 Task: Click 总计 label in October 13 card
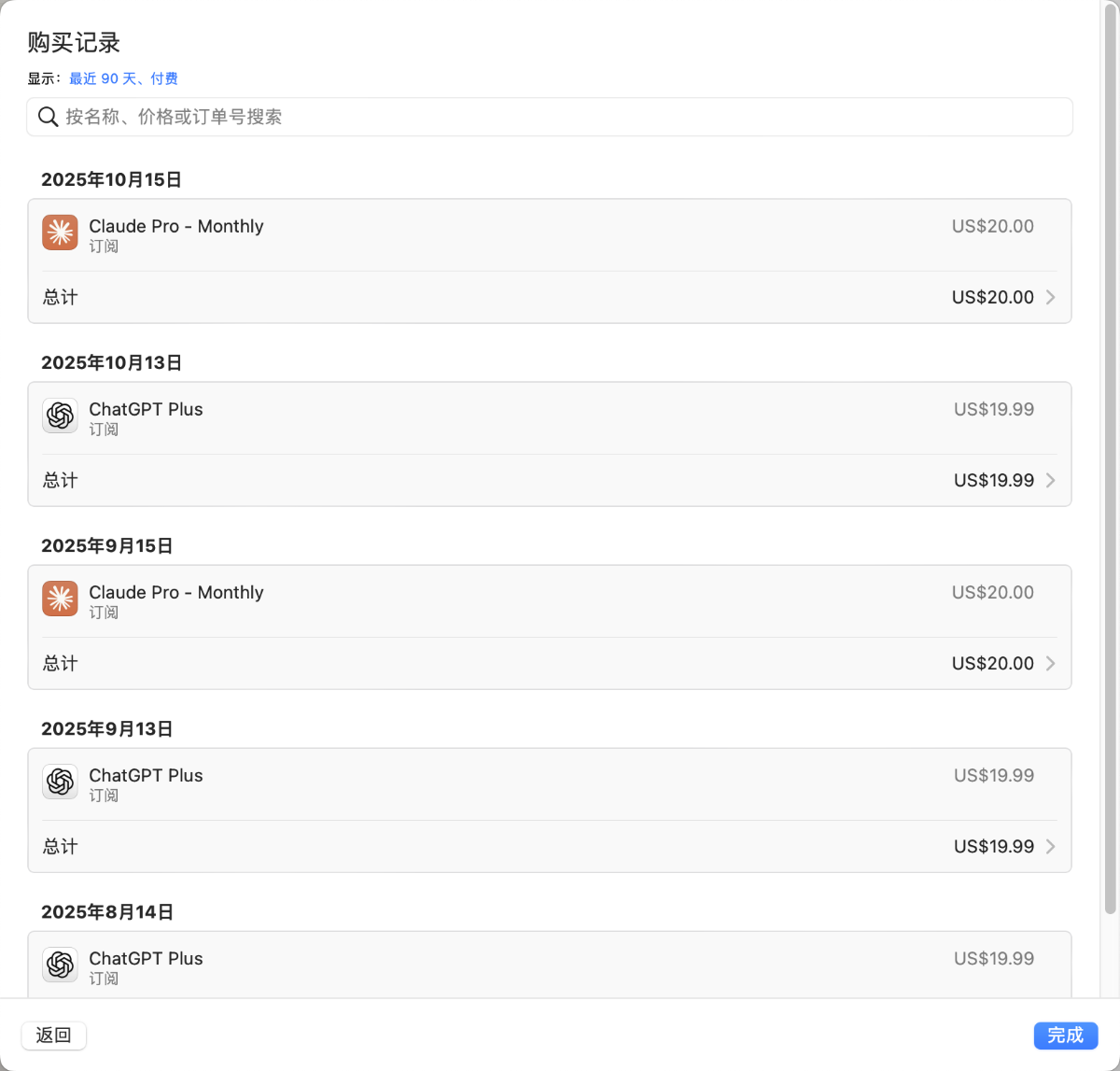pos(60,480)
